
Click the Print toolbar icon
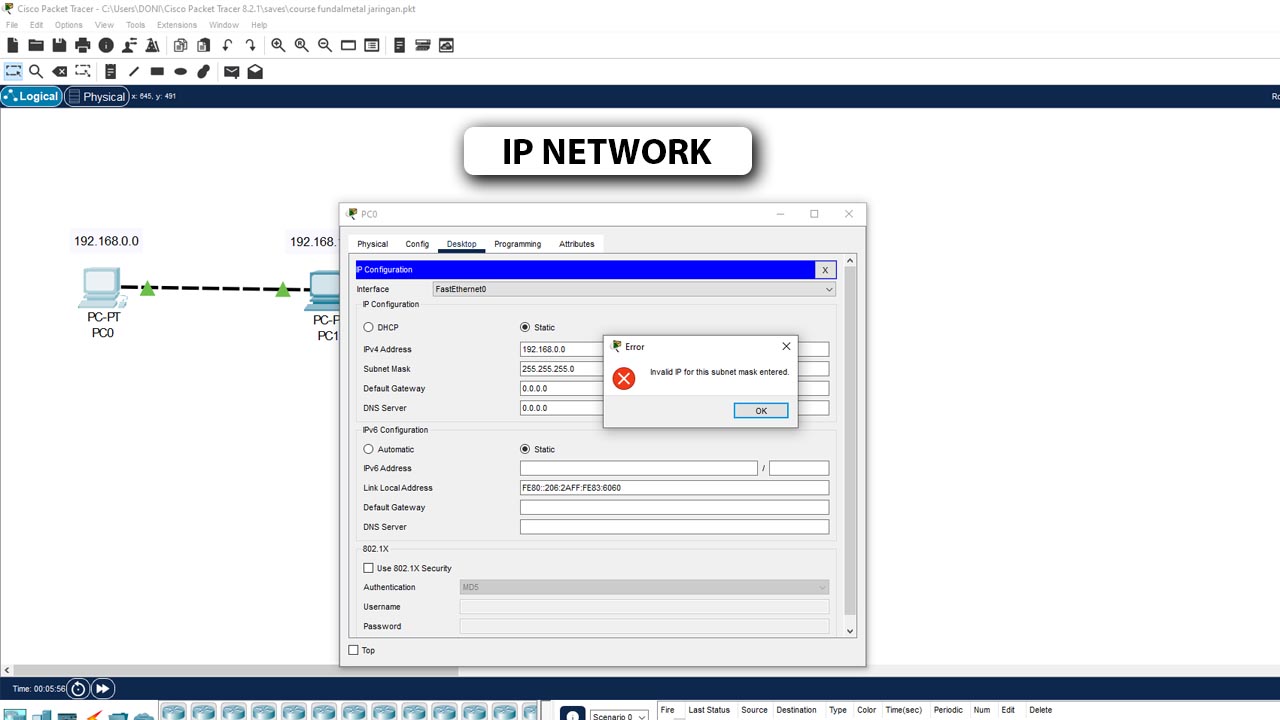pos(83,45)
